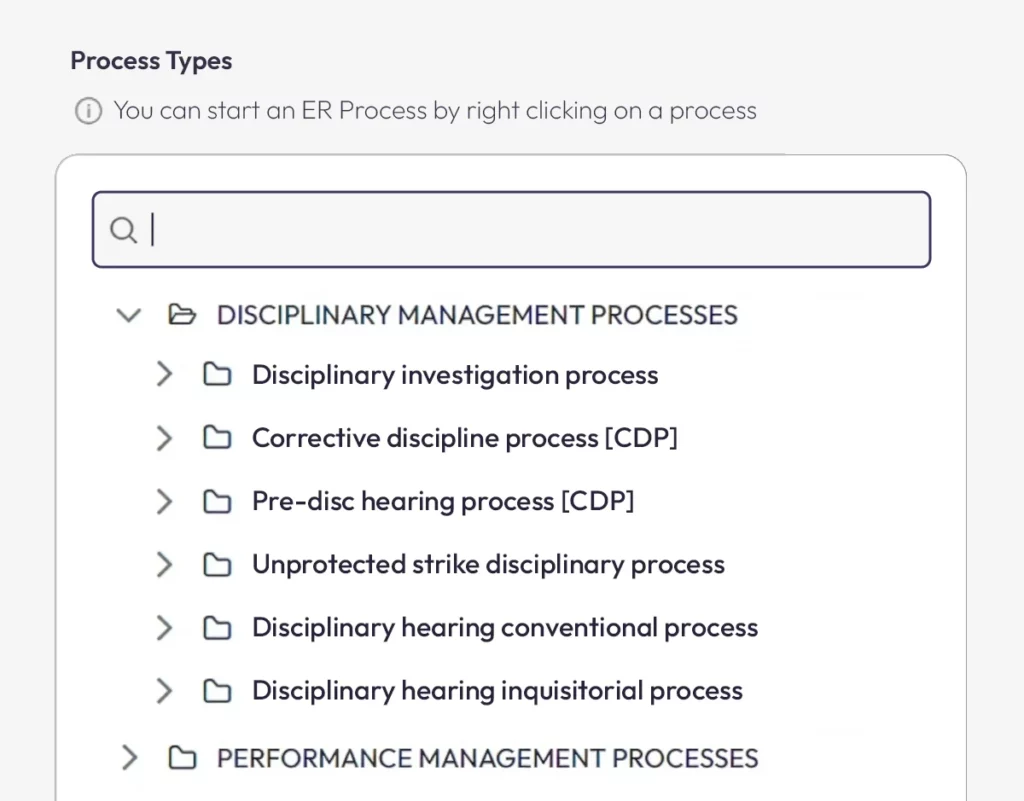Select Disciplinary hearing conventional process item
The width and height of the screenshot is (1024, 801).
(505, 628)
